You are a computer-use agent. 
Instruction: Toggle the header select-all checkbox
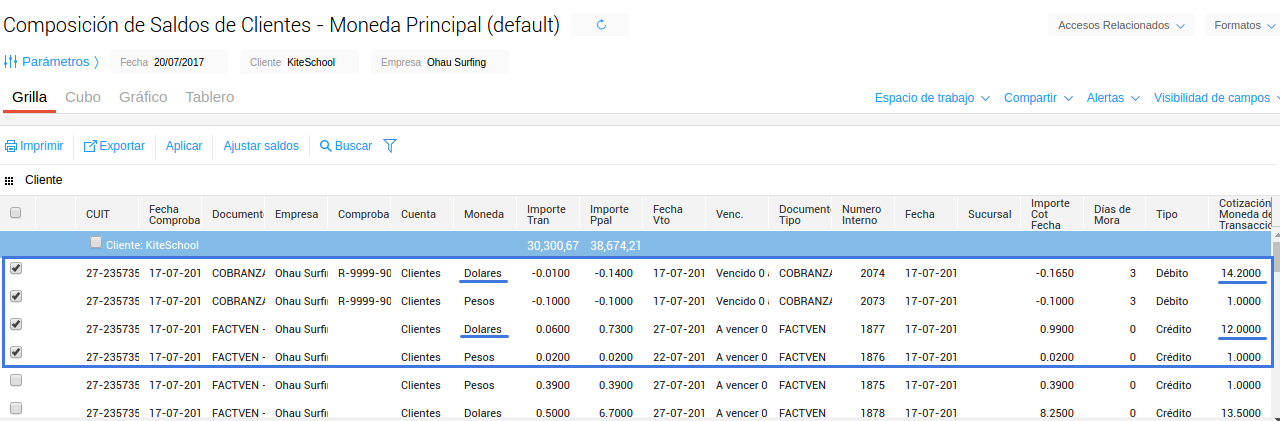(15, 213)
